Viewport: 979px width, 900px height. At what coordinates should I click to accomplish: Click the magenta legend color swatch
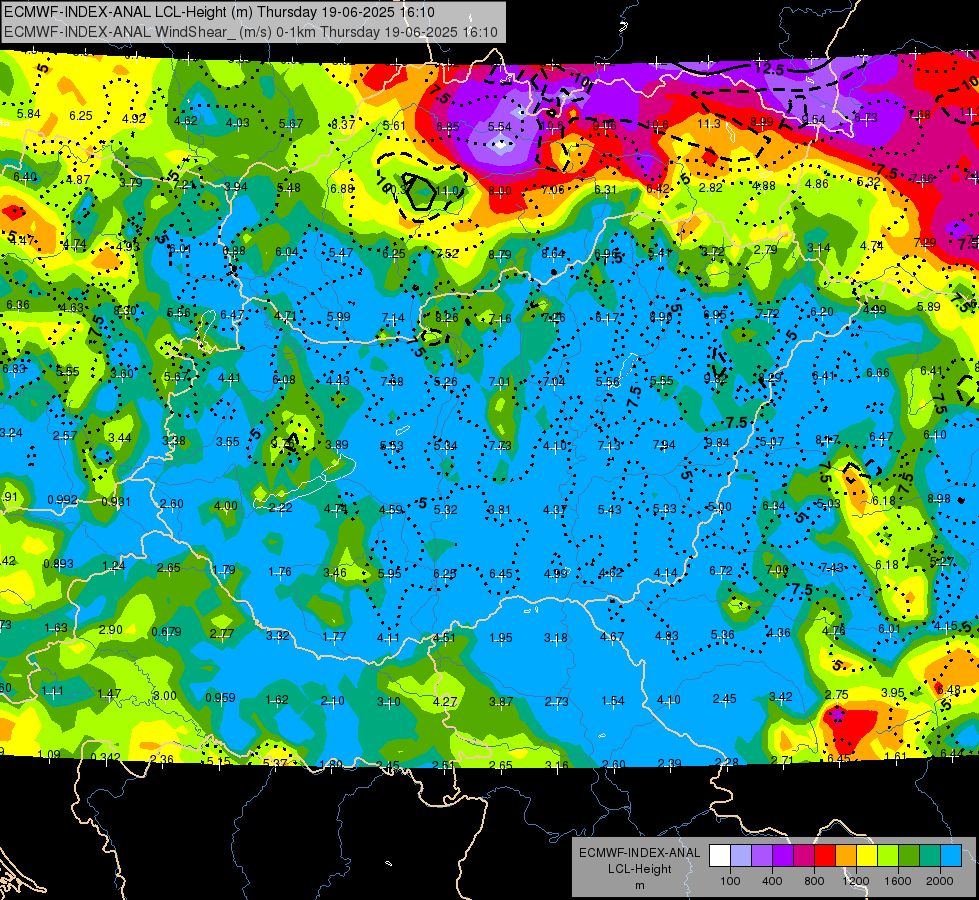pyautogui.click(x=804, y=856)
